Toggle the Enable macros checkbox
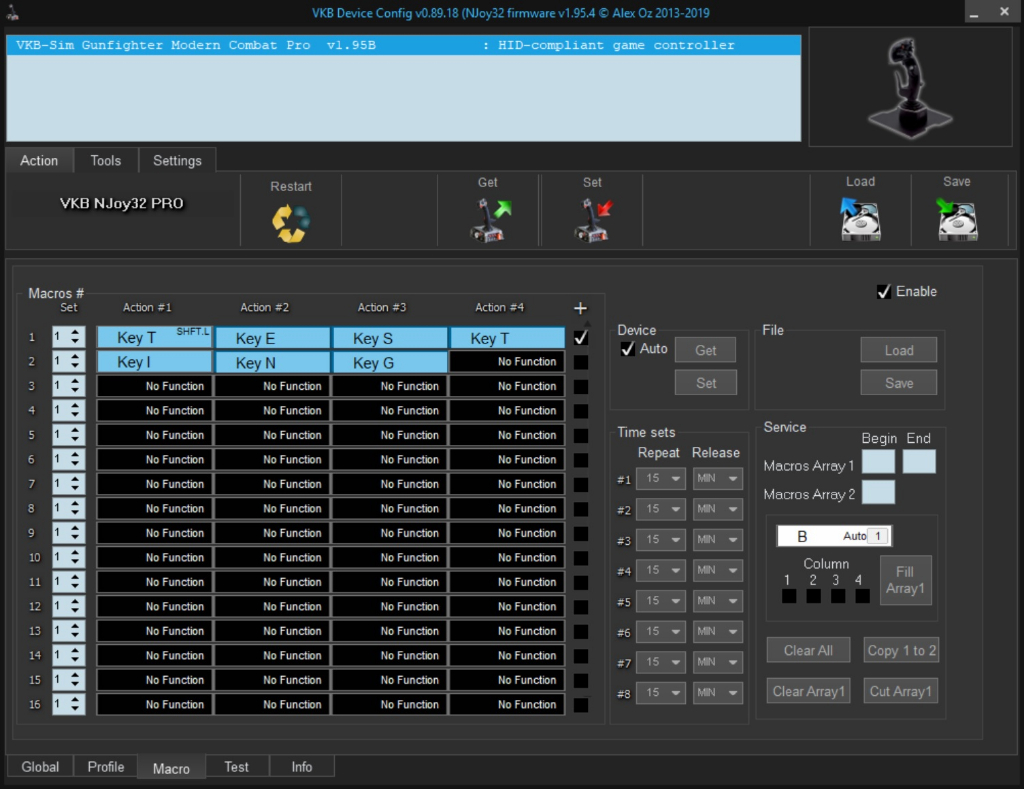The height and width of the screenshot is (789, 1024). pos(884,292)
